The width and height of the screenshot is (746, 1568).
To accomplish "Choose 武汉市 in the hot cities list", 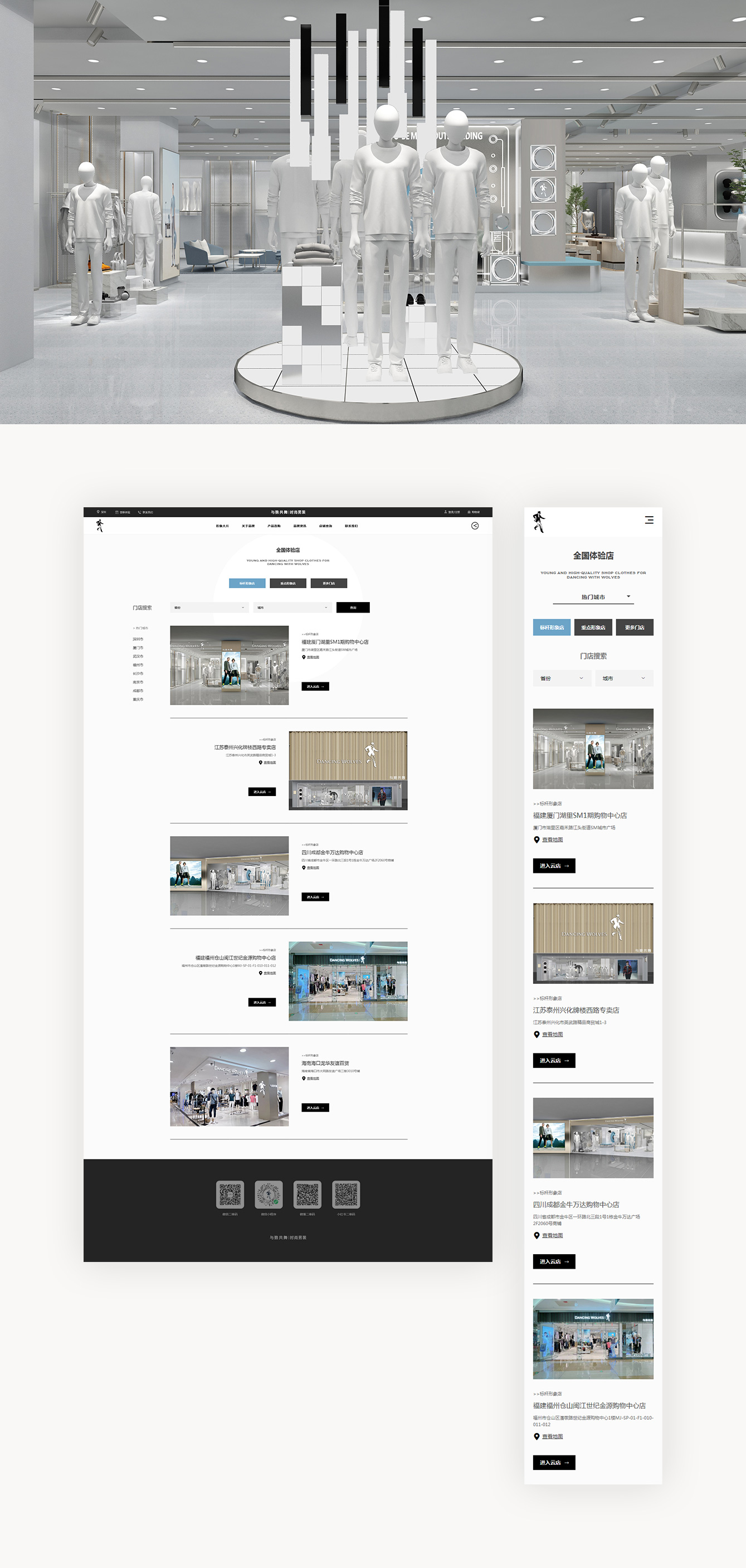I will point(138,657).
